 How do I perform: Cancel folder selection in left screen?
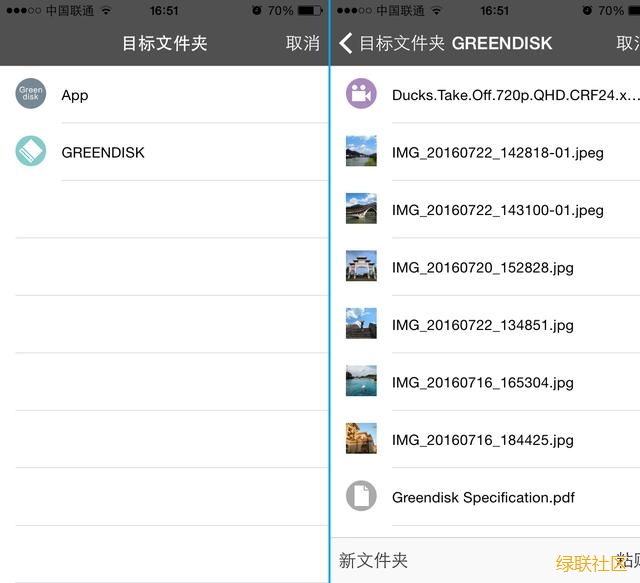[x=302, y=43]
